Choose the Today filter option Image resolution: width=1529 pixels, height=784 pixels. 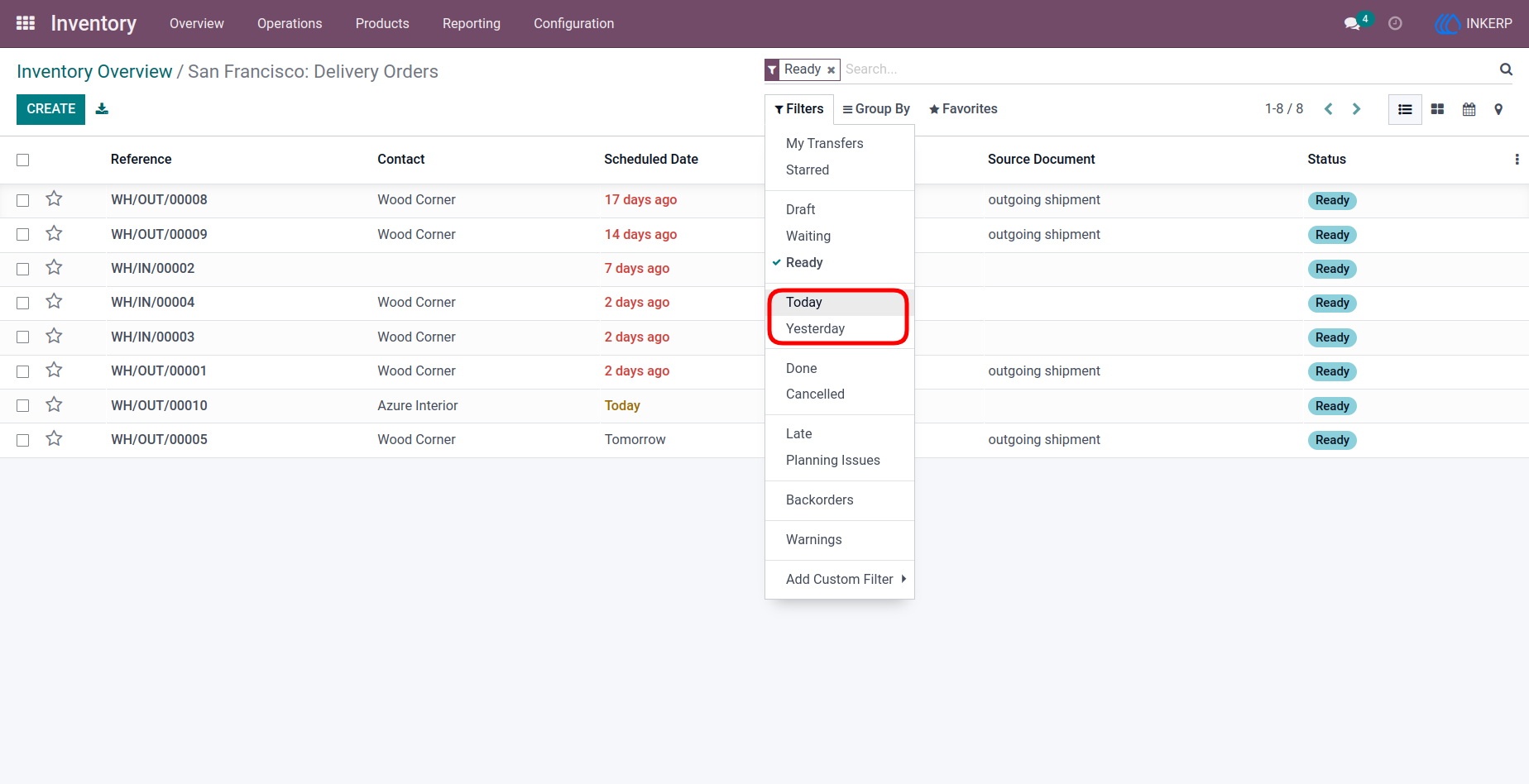(840, 303)
